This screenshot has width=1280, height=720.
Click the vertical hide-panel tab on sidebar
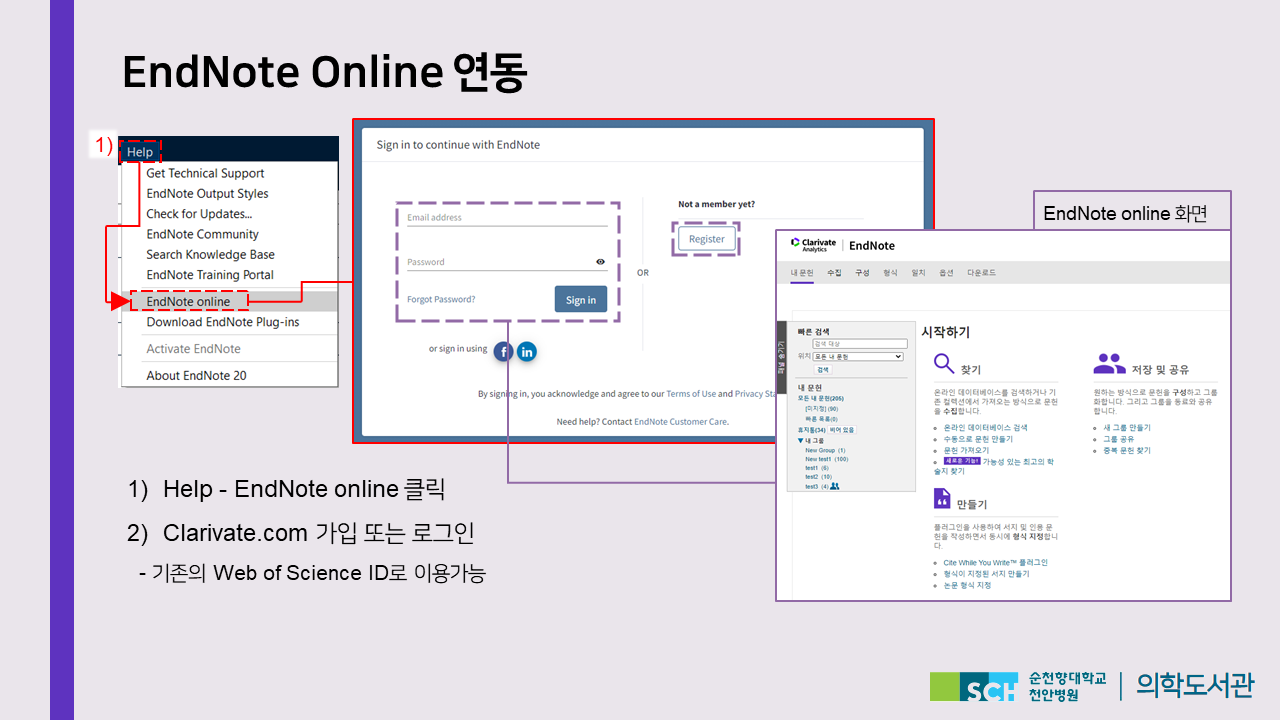(782, 356)
